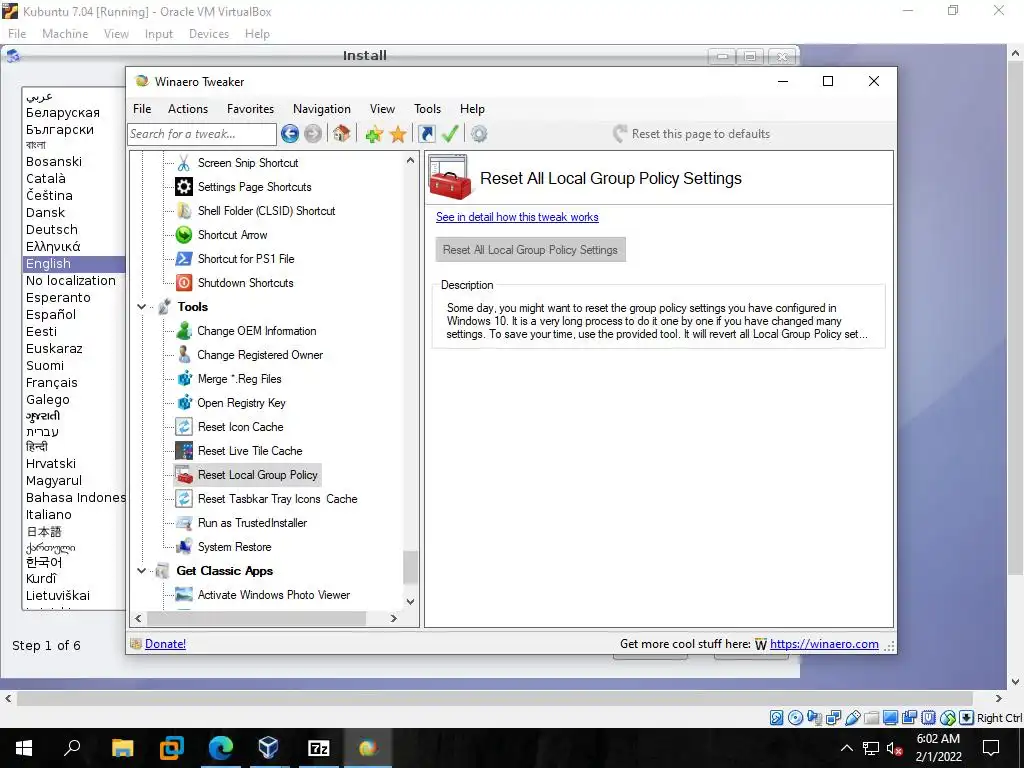Screen dimensions: 1024x768
Task: Click the Forward navigation arrow in the toolbar
Action: tap(313, 134)
